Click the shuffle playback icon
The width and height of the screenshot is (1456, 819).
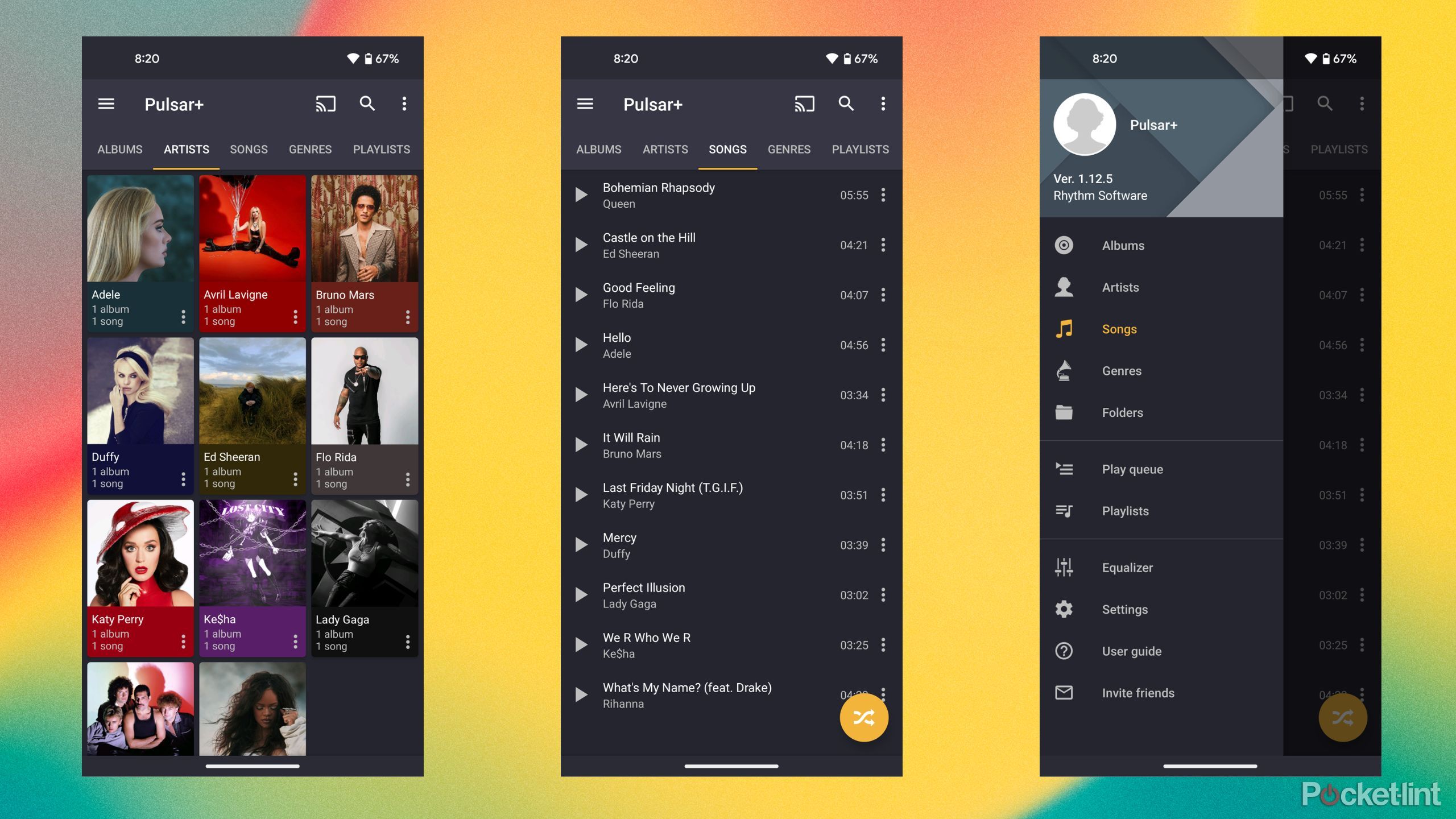coord(863,717)
